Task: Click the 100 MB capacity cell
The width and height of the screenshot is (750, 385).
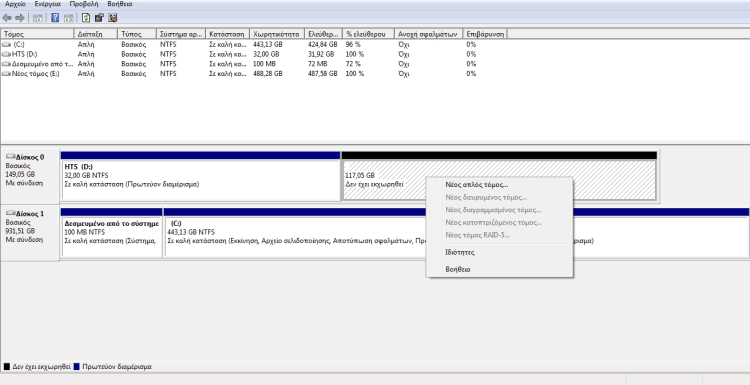Action: (x=264, y=64)
